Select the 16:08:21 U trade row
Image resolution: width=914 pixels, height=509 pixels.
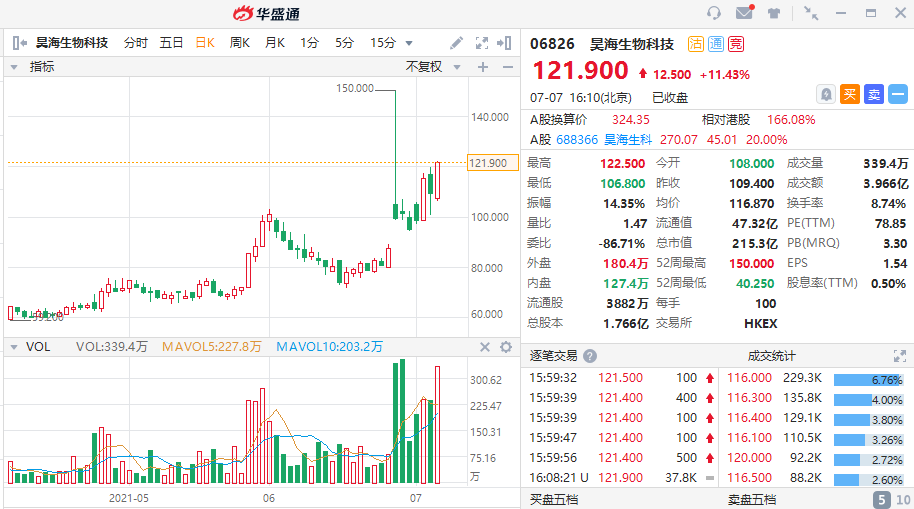pyautogui.click(x=622, y=478)
